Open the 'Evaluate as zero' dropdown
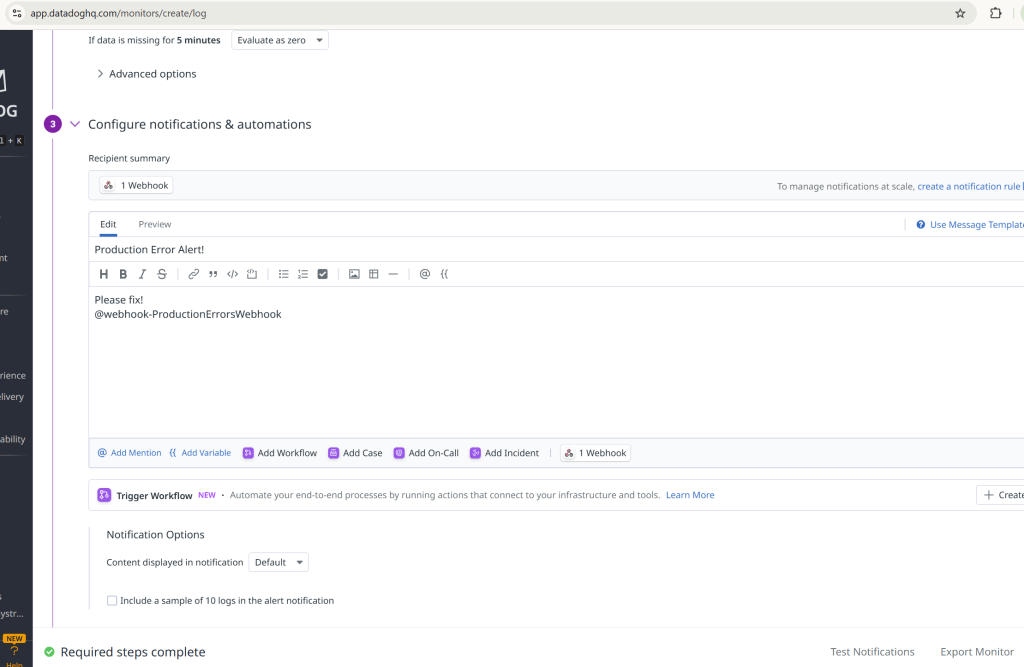The height and width of the screenshot is (667, 1024). 280,40
